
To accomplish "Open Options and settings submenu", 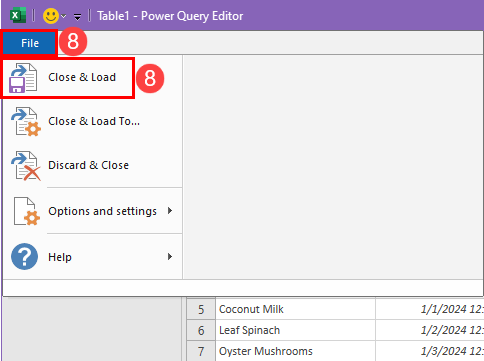I will tap(92, 211).
